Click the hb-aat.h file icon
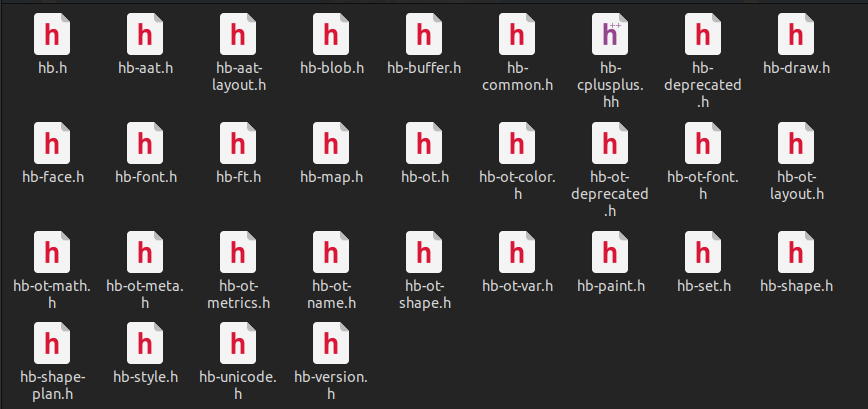Viewport: 868px width, 409px height. (x=145, y=34)
